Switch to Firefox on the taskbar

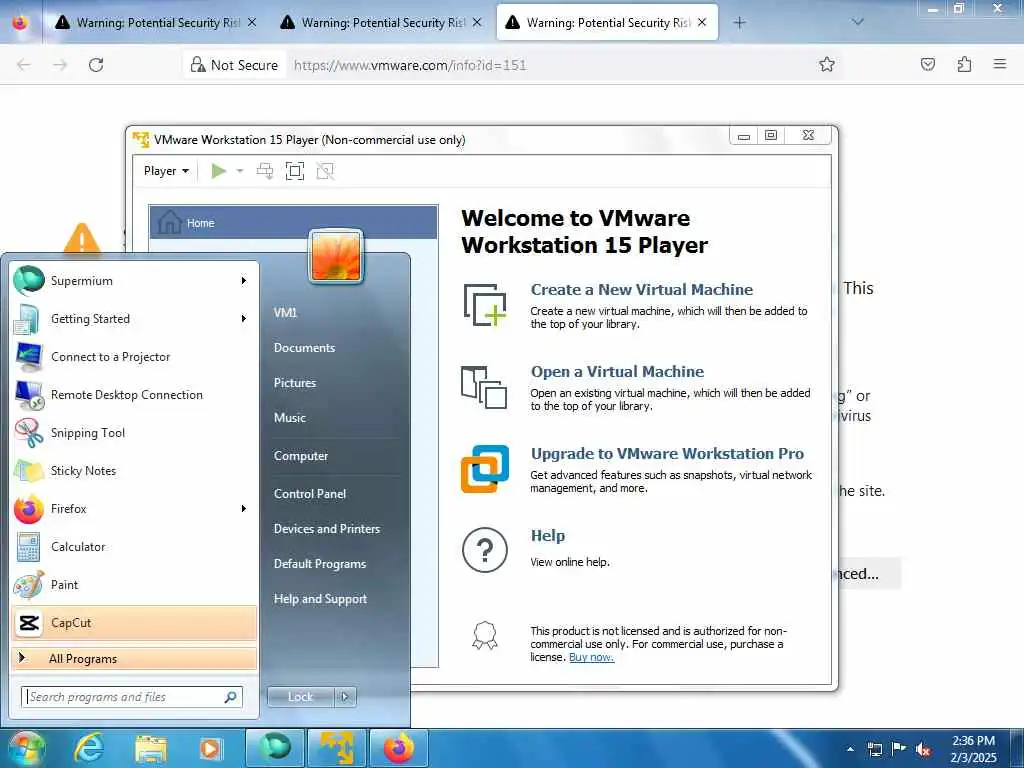tap(399, 748)
